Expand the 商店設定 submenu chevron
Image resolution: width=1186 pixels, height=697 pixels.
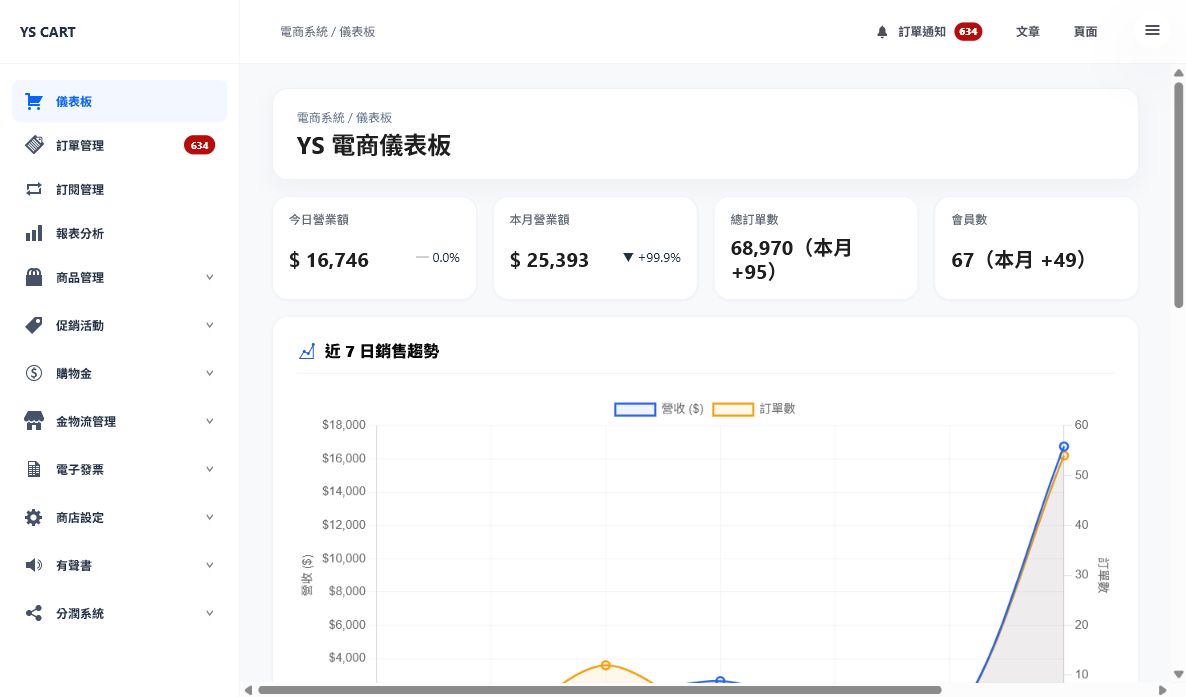coord(210,518)
